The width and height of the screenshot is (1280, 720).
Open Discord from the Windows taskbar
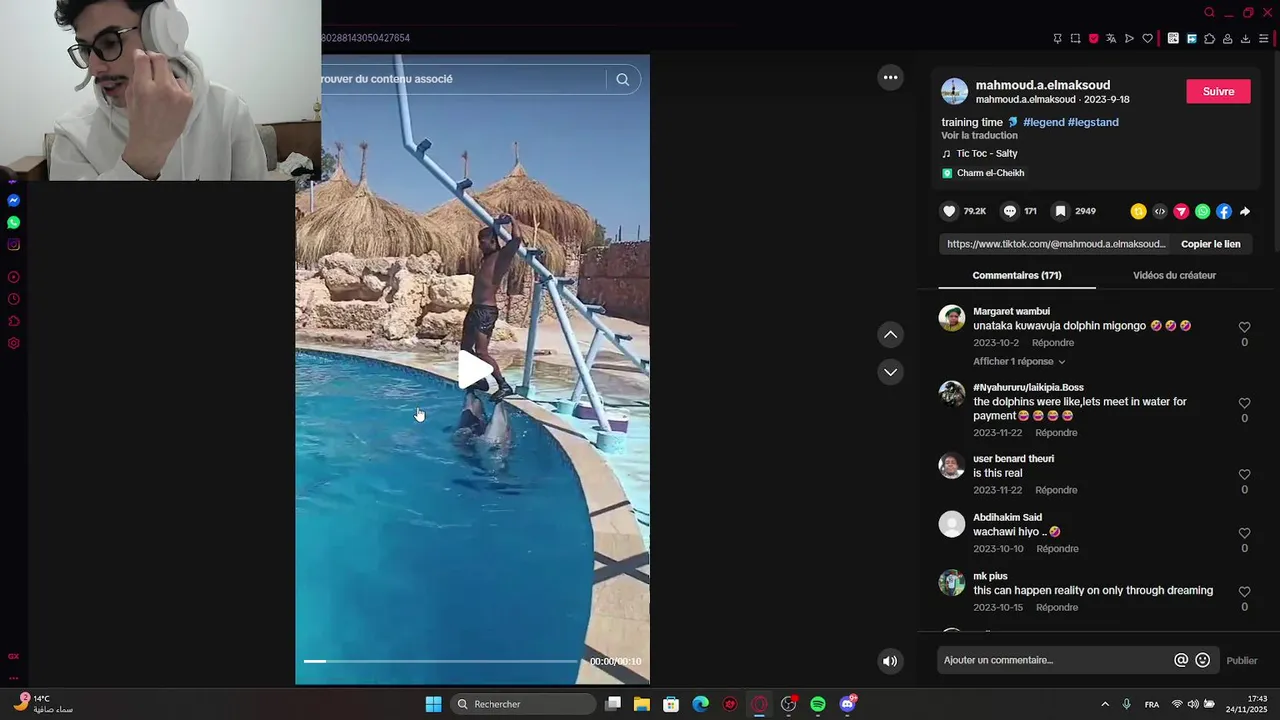click(x=847, y=704)
